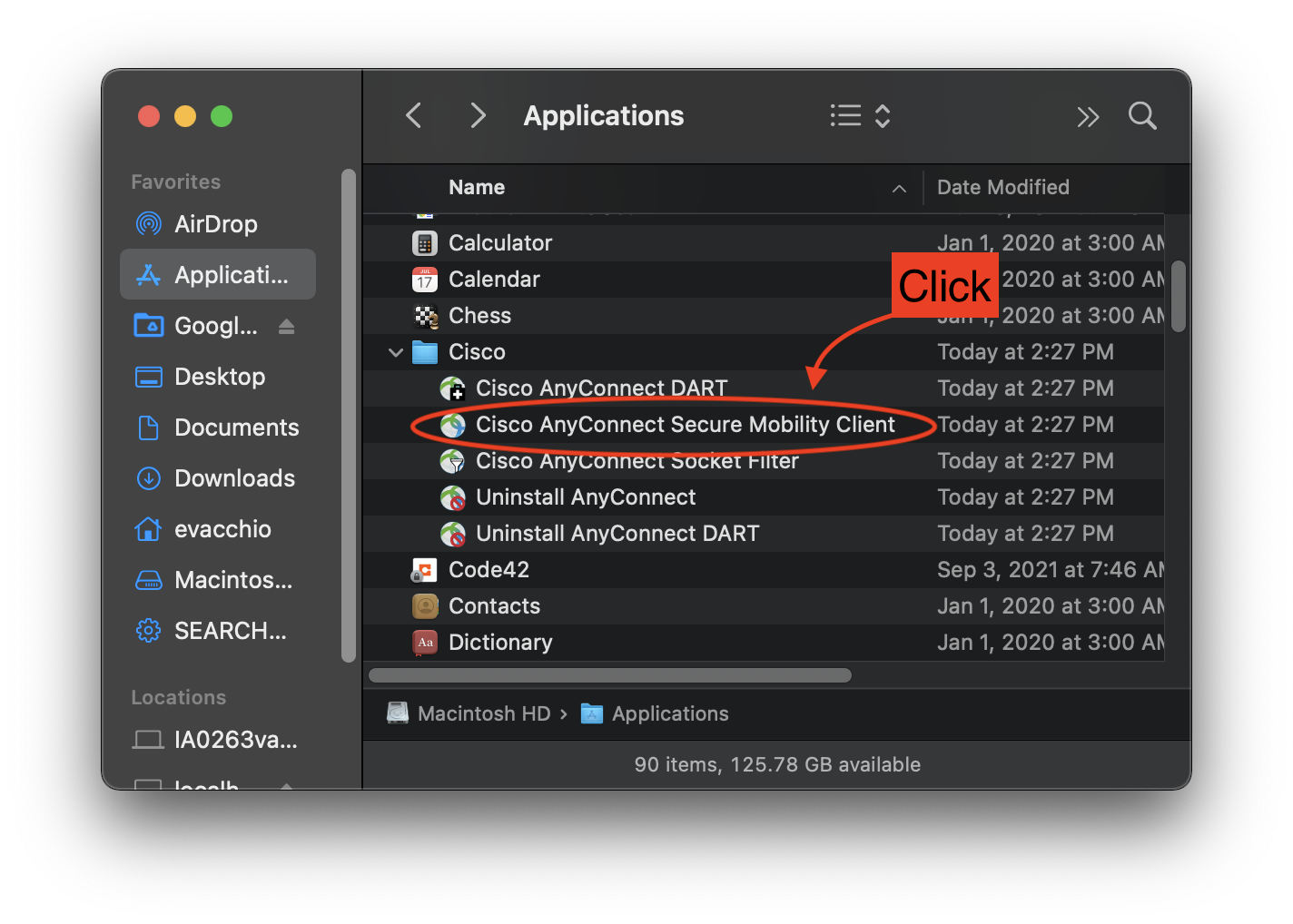Click the Chess row name text
The image size is (1293, 924).
tap(480, 316)
